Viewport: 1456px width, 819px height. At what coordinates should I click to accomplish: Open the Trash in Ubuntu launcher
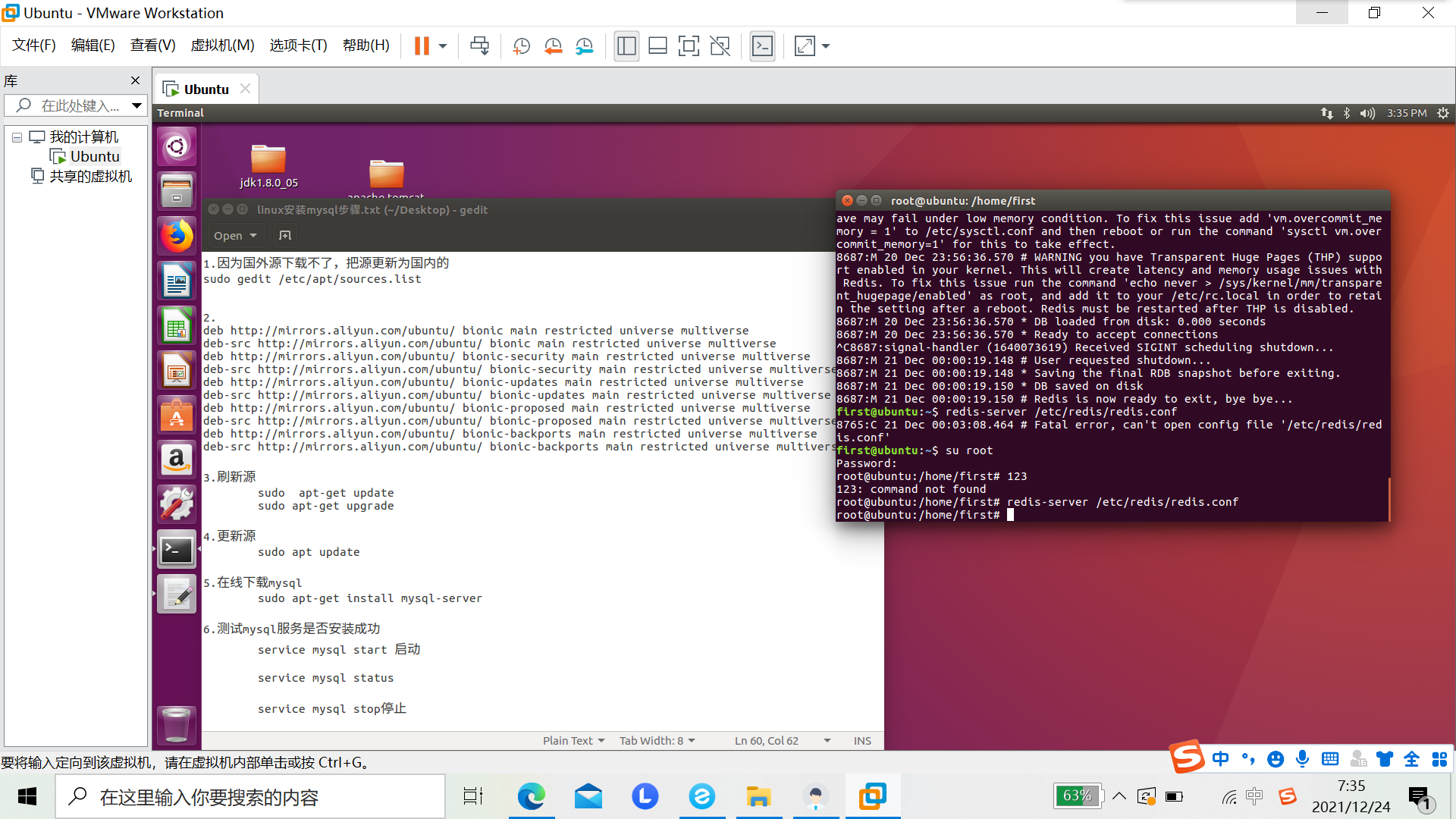tap(177, 725)
